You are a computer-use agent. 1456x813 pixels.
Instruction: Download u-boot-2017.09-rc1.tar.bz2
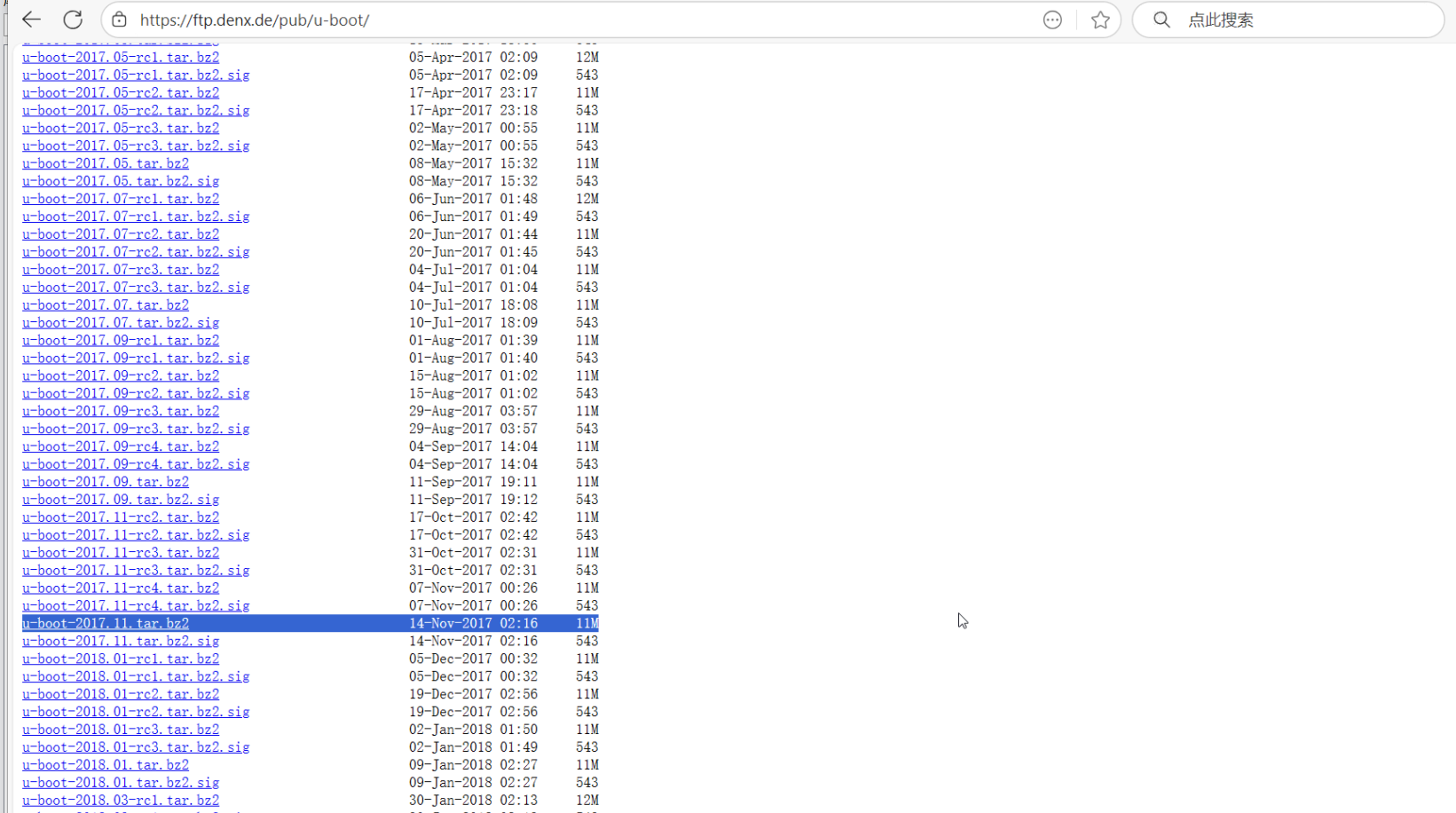[x=121, y=341]
